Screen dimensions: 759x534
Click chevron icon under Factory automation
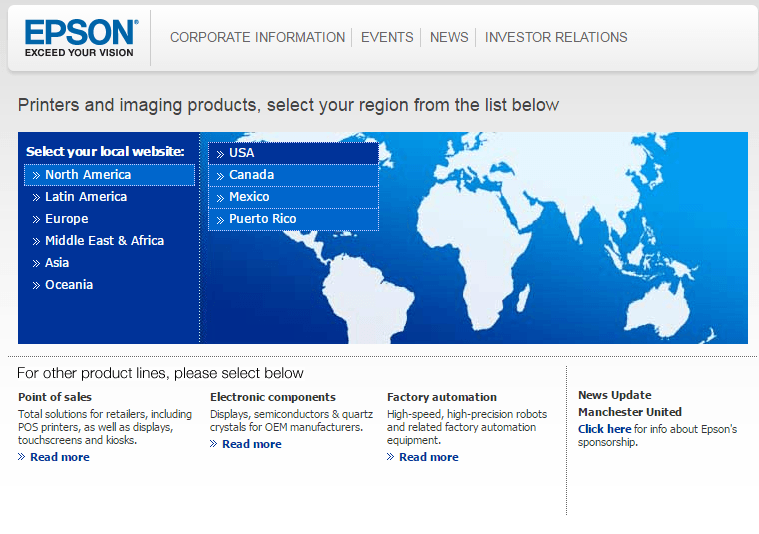point(391,457)
